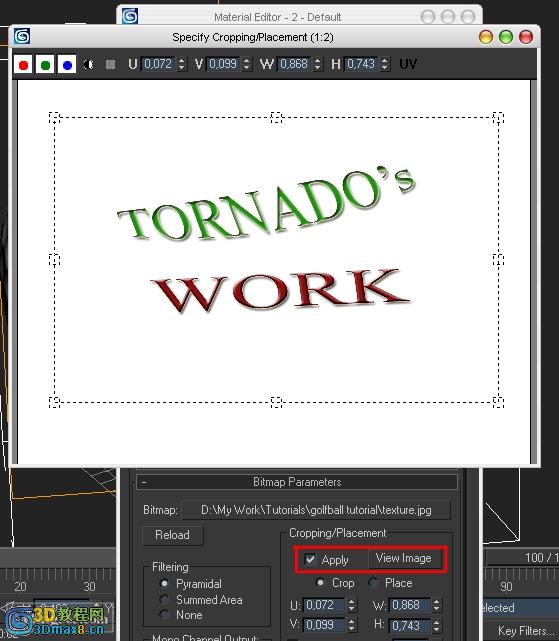Screen dimensions: 559x641
Task: Click the 3ds Max icon in cropping window title
Action: pos(22,36)
